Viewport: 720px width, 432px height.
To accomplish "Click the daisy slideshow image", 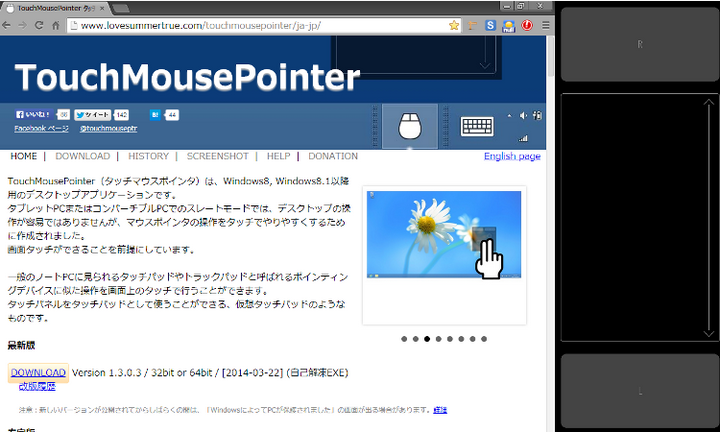I will click(x=443, y=234).
